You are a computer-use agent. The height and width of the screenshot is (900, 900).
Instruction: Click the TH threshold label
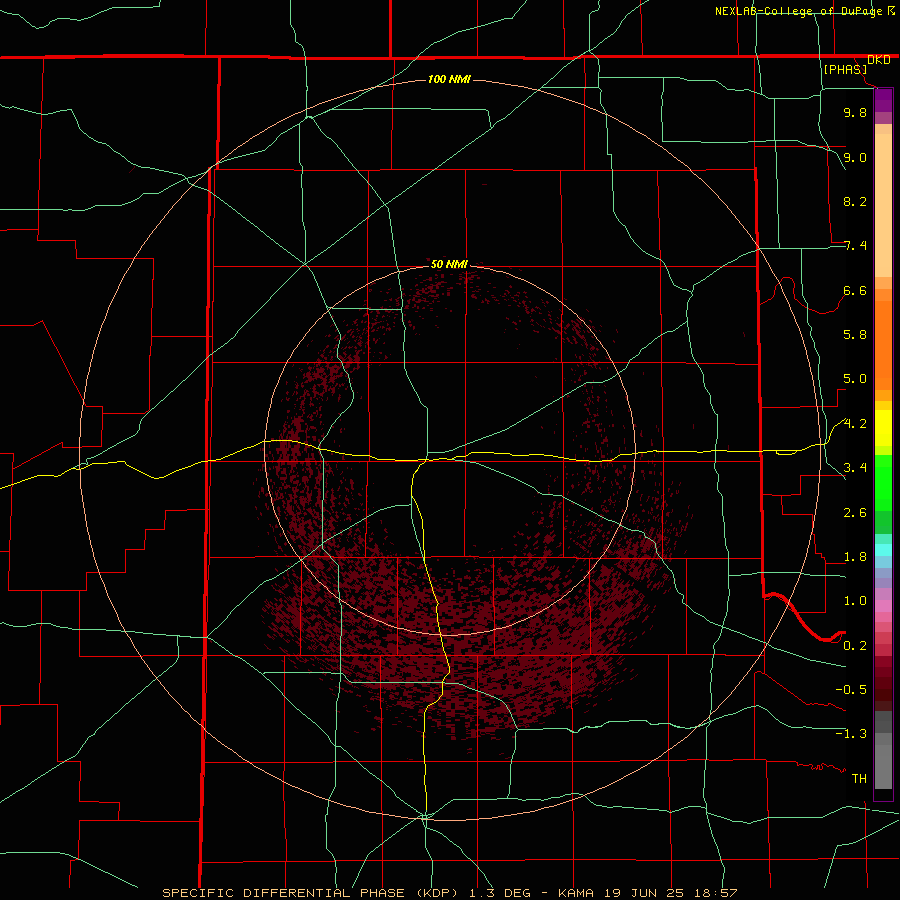point(859,779)
